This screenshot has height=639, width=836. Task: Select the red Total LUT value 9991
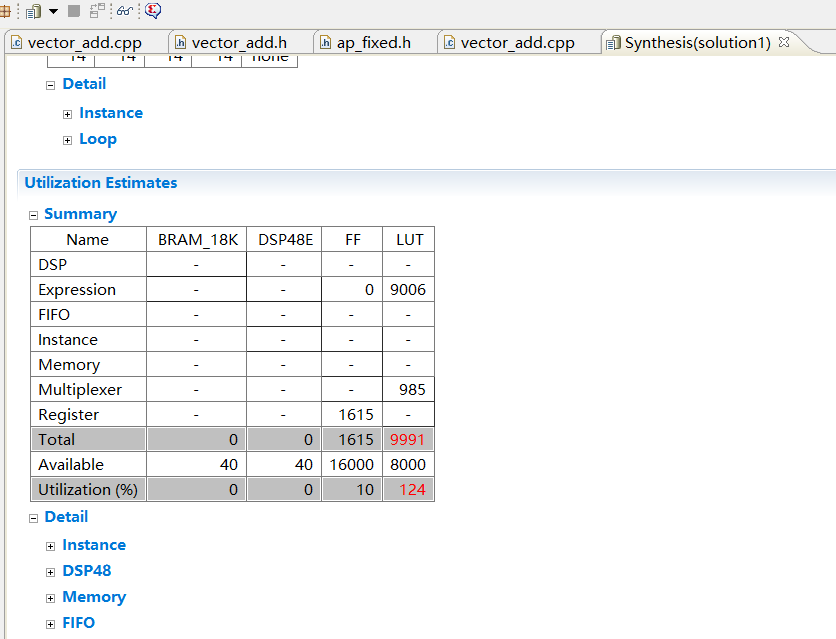(x=407, y=440)
